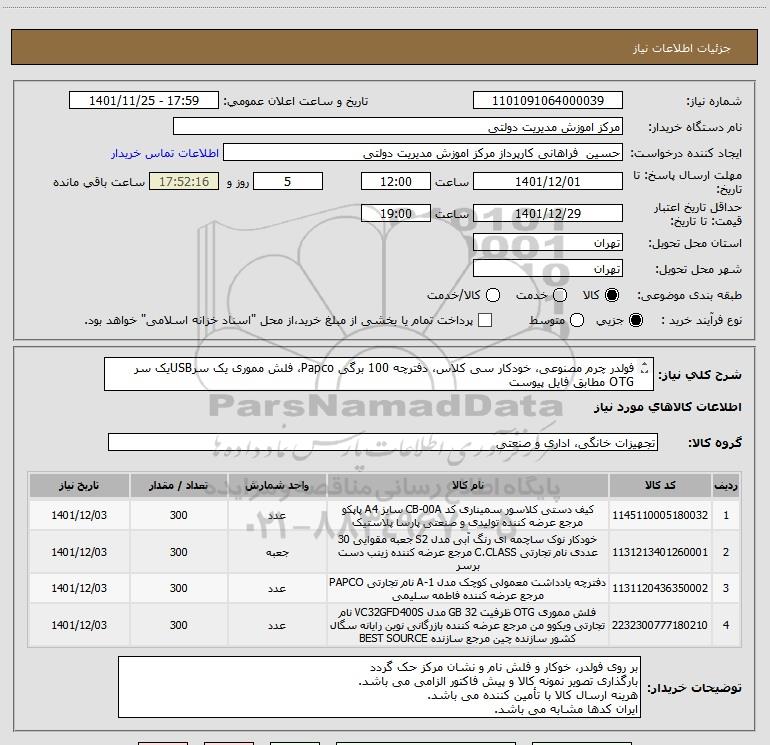Viewport: 770px width, 745px height.
Task: Click price validity date 1401/12/29
Action: pos(548,214)
